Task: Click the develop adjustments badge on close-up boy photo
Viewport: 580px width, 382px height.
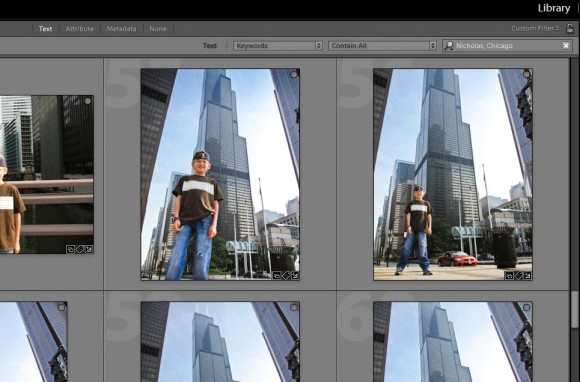Action: tap(295, 275)
